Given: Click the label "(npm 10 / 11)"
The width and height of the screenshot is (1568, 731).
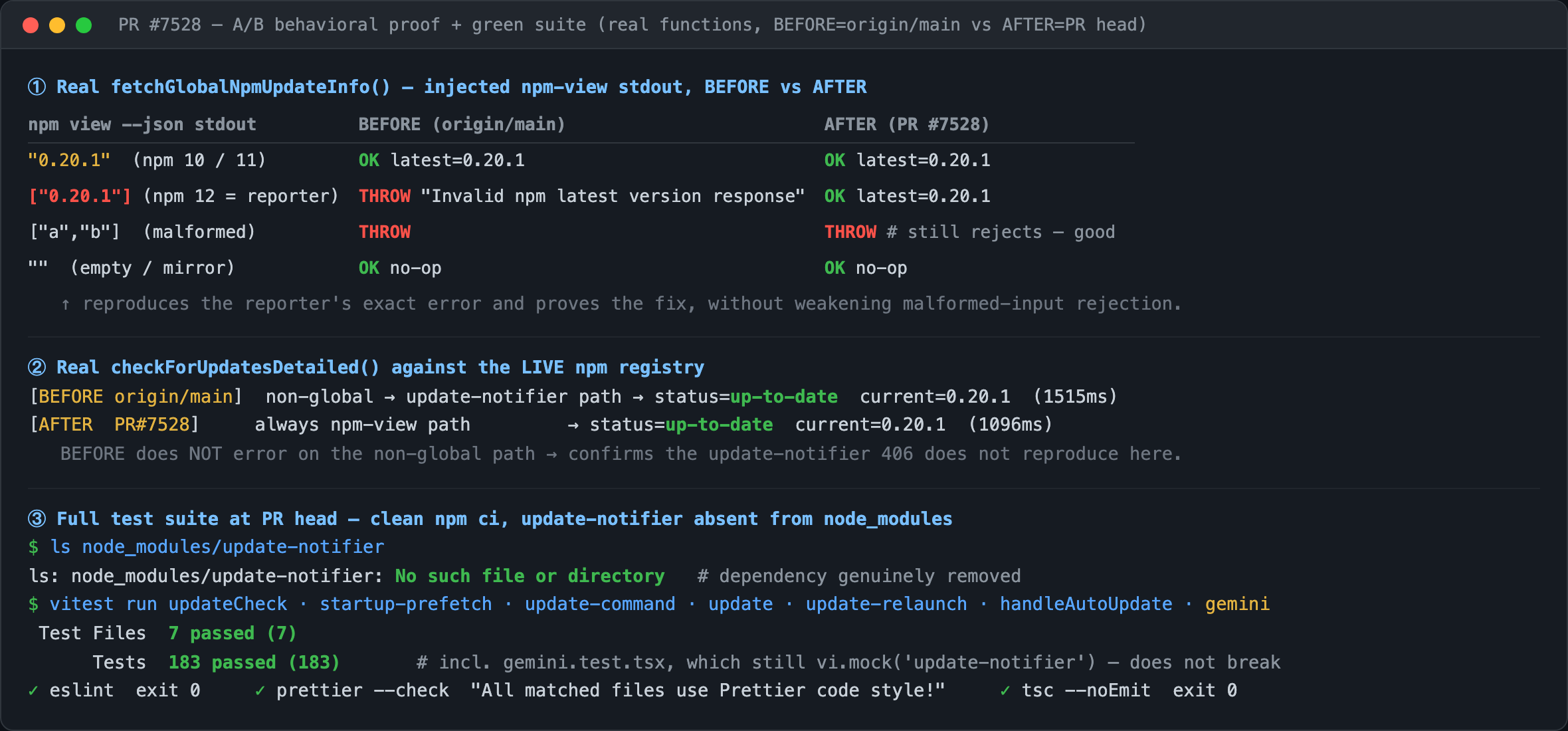Looking at the screenshot, I should (199, 160).
